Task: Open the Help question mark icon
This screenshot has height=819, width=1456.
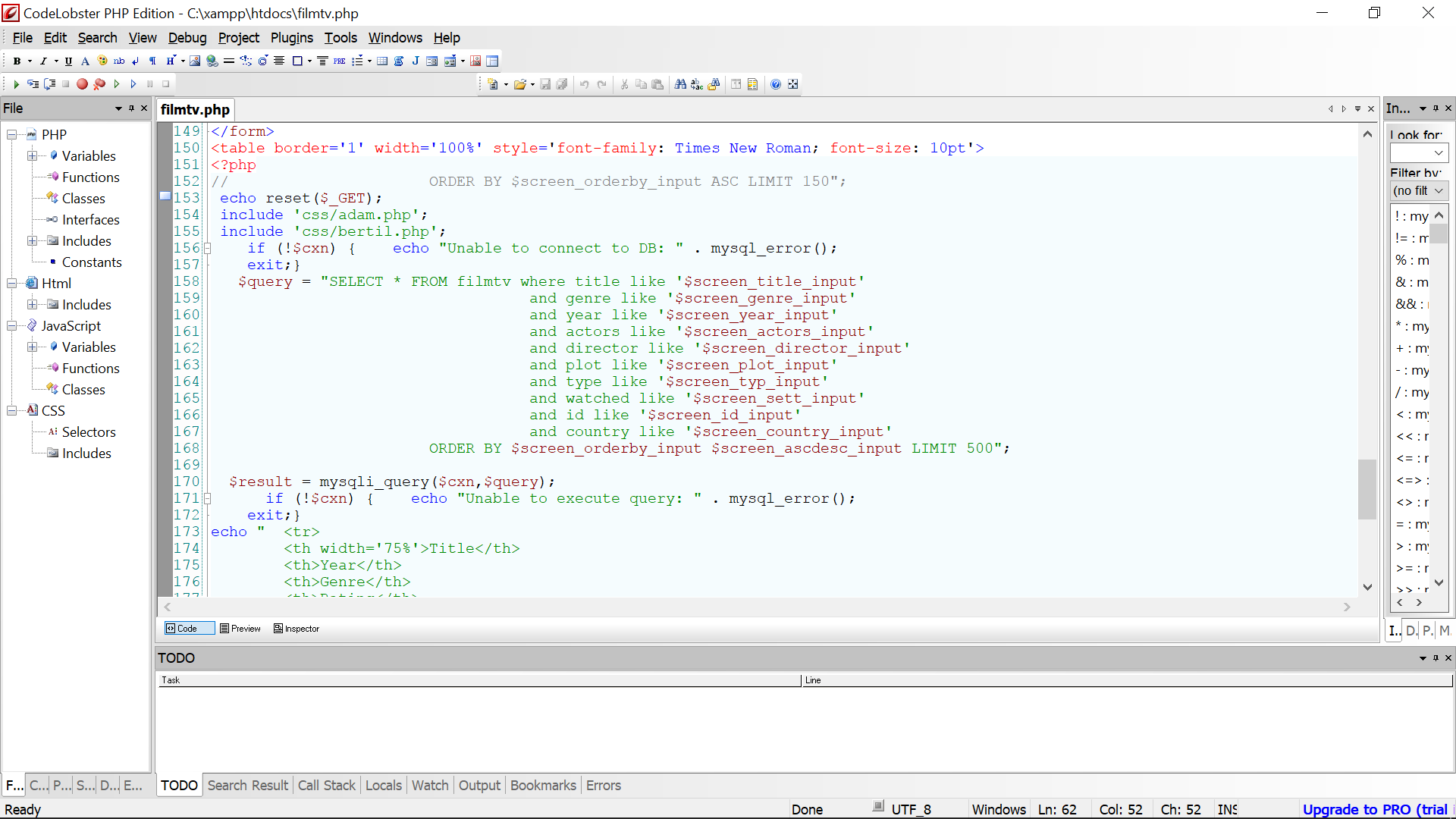Action: click(776, 84)
